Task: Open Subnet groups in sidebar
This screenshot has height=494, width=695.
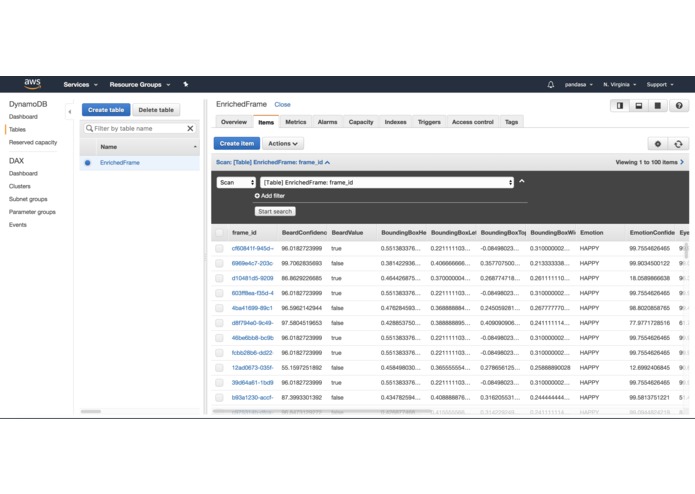Action: pos(28,199)
